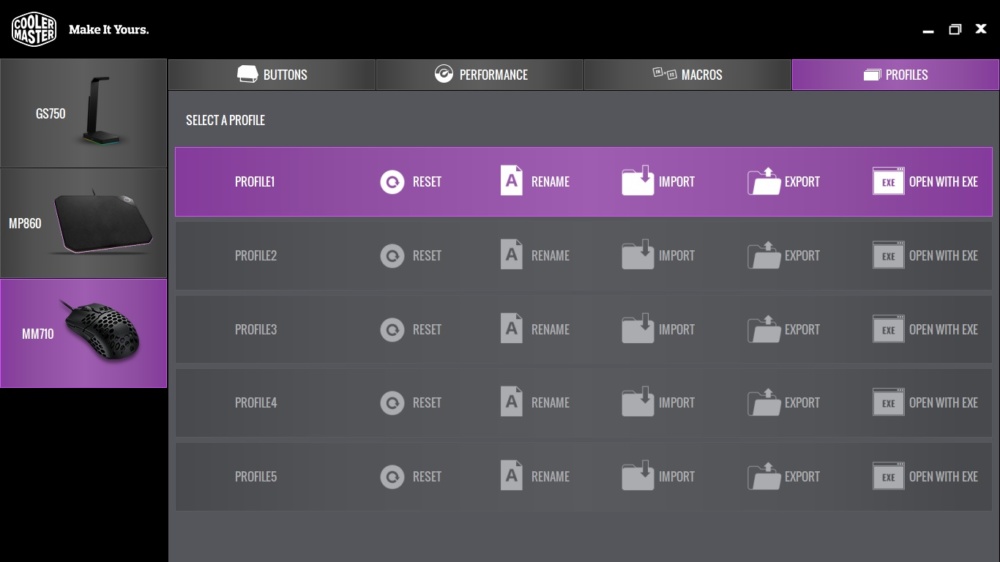Select the MM710 mouse device
Image resolution: width=1000 pixels, height=562 pixels.
[84, 333]
